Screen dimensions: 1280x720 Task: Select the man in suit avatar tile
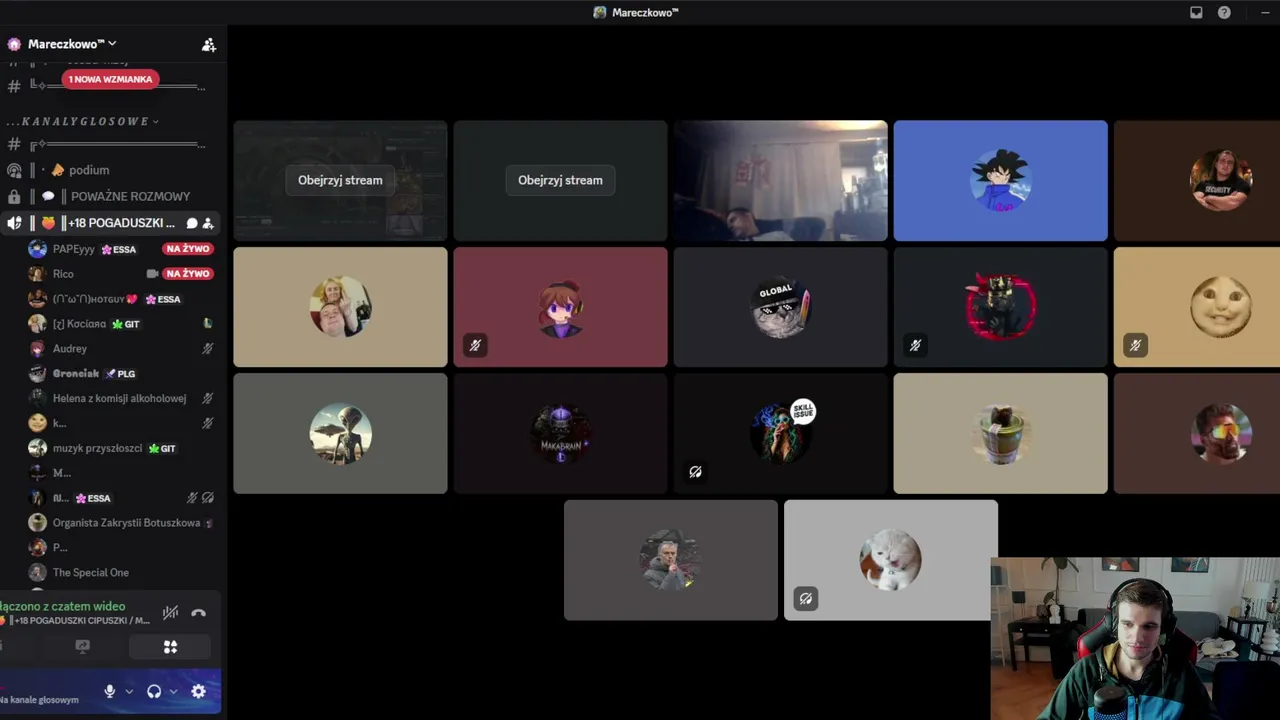click(x=670, y=560)
